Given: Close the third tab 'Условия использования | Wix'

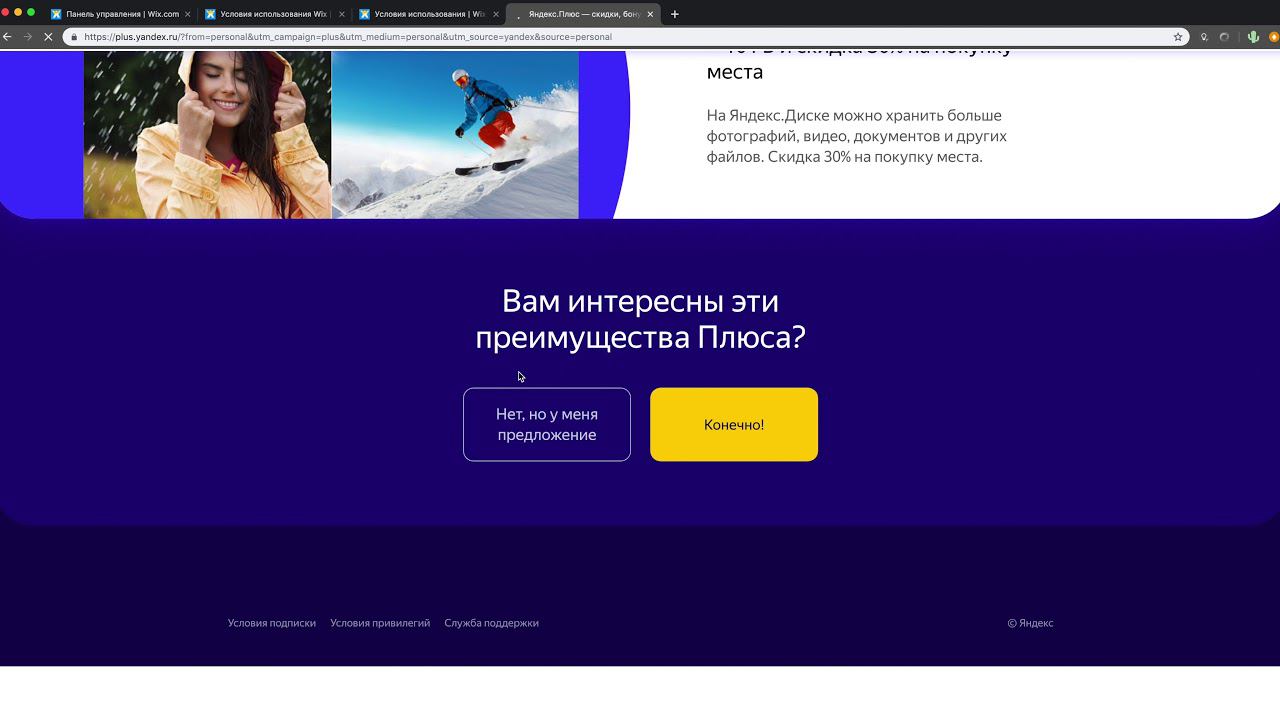Looking at the screenshot, I should coord(496,14).
